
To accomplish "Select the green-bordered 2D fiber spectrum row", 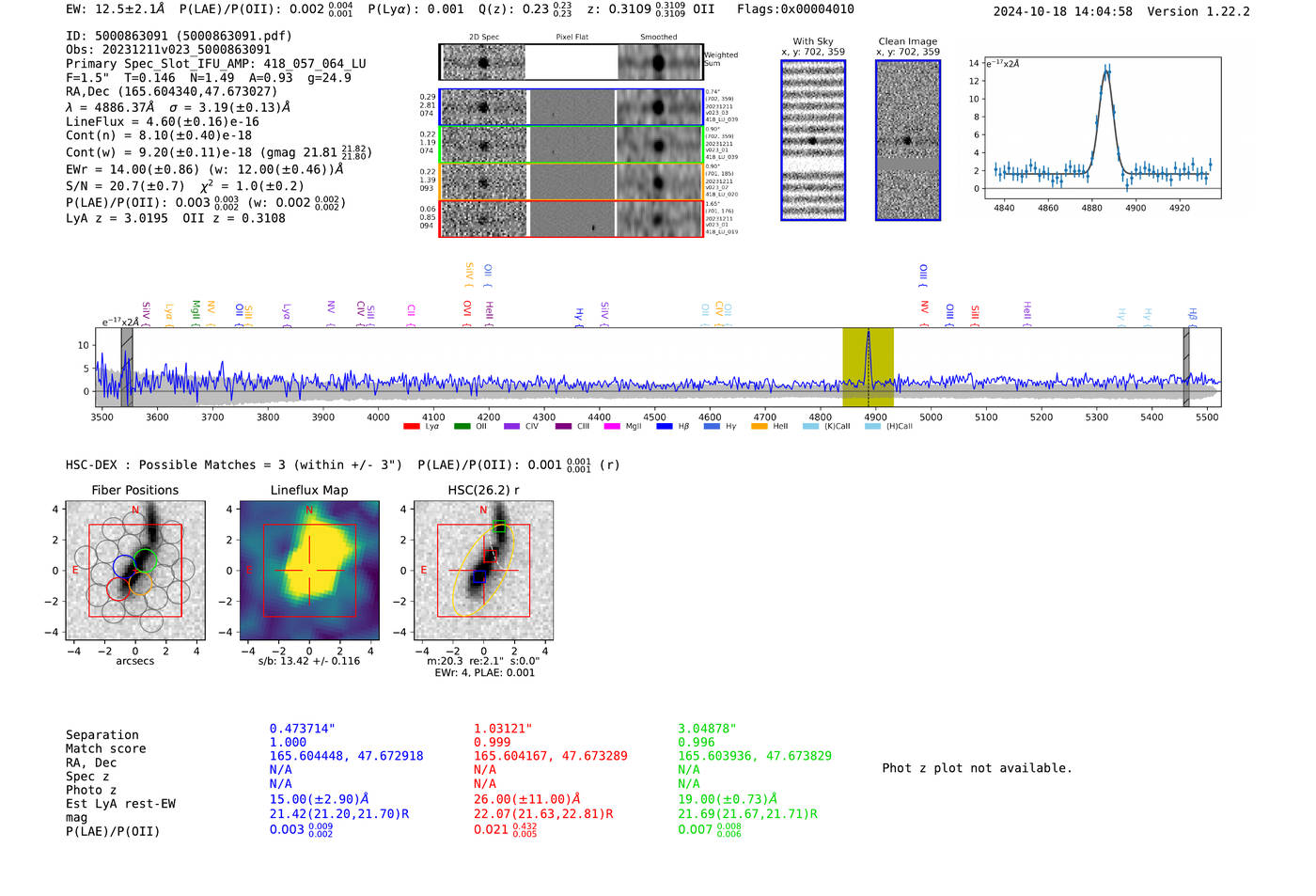I will pyautogui.click(x=571, y=144).
